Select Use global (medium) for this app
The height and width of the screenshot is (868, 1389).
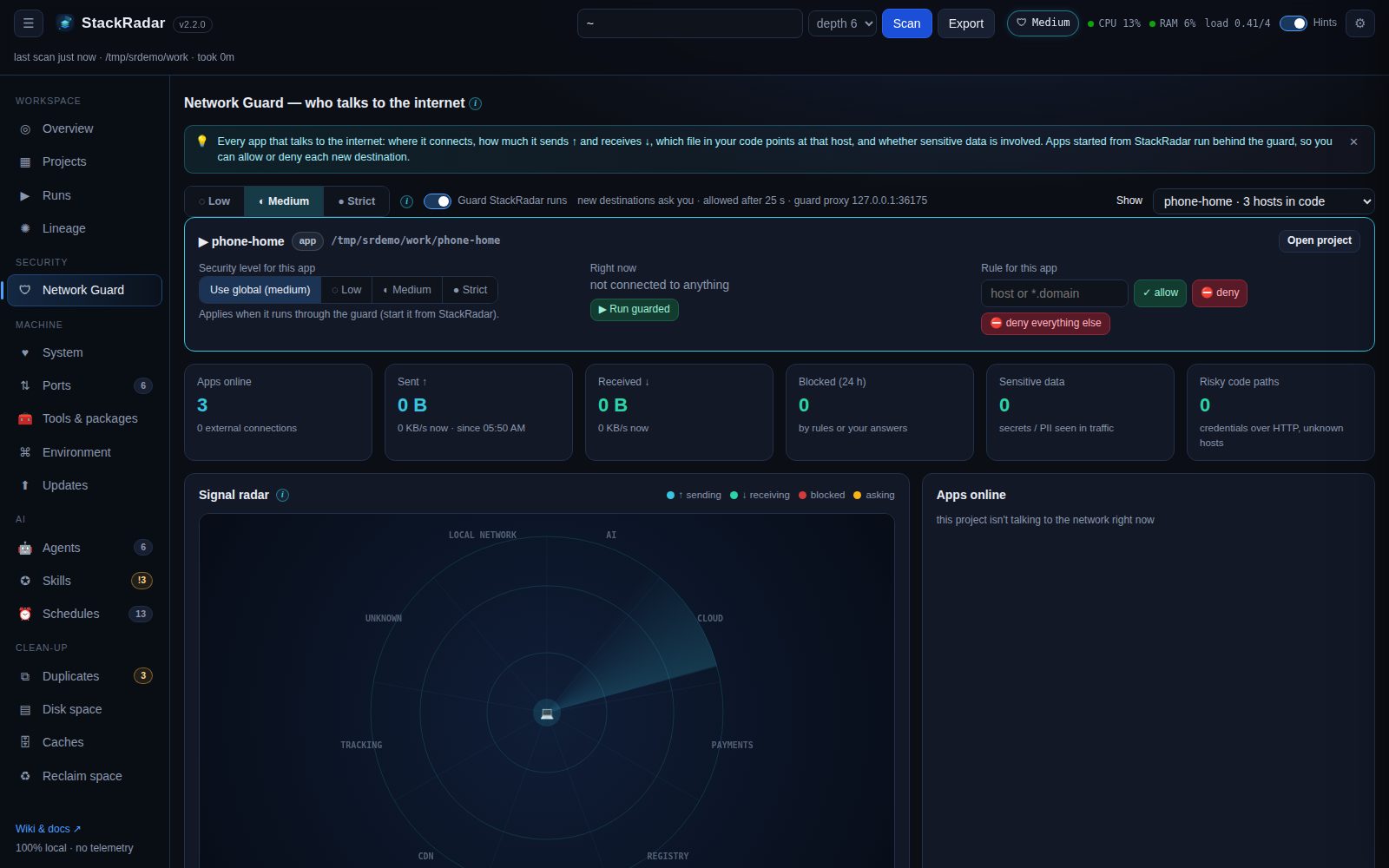pyautogui.click(x=260, y=290)
